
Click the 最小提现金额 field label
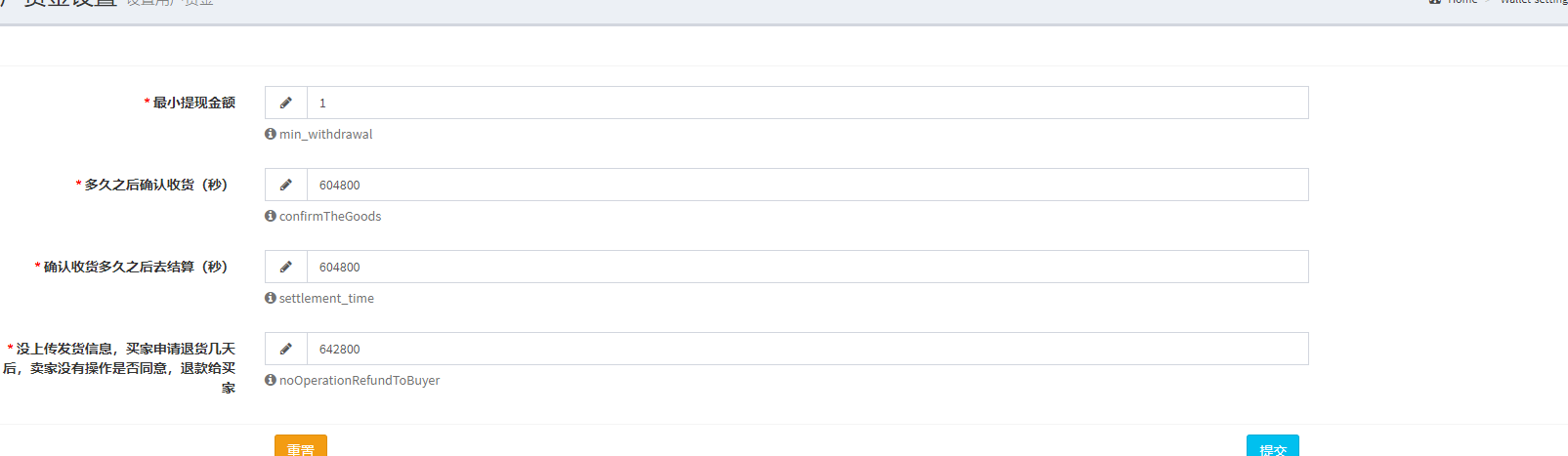[x=194, y=103]
